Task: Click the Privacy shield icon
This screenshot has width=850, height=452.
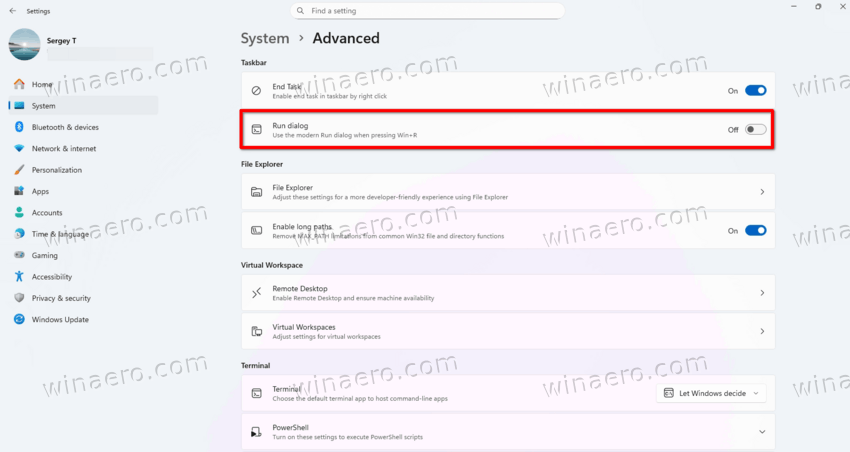Action: click(x=20, y=298)
